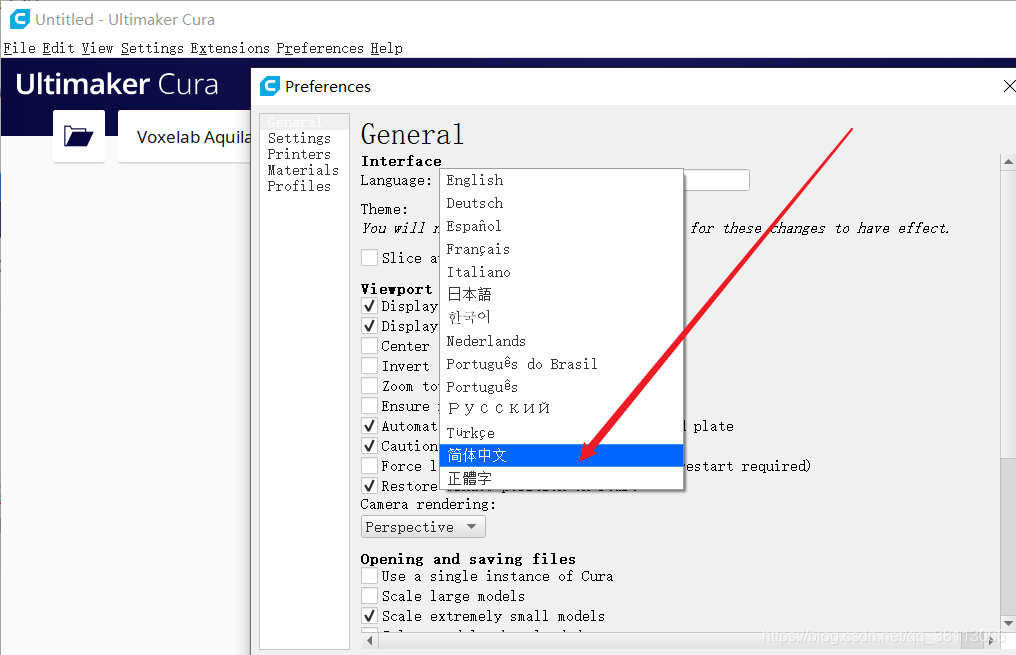The image size is (1016, 655).
Task: Open the Edit menu
Action: pos(58,49)
